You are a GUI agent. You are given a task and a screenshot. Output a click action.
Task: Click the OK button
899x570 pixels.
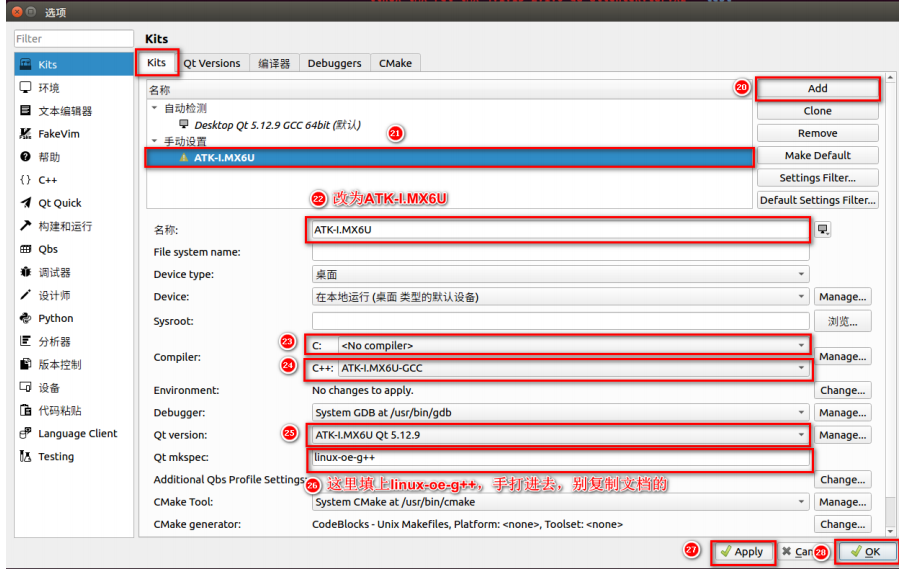pyautogui.click(x=867, y=552)
